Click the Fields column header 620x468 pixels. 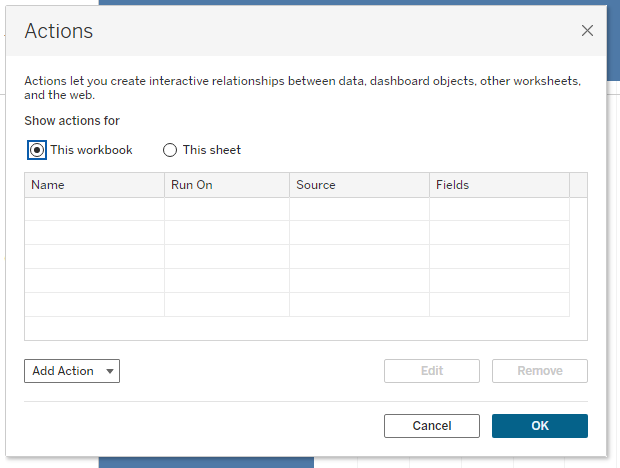[499, 185]
